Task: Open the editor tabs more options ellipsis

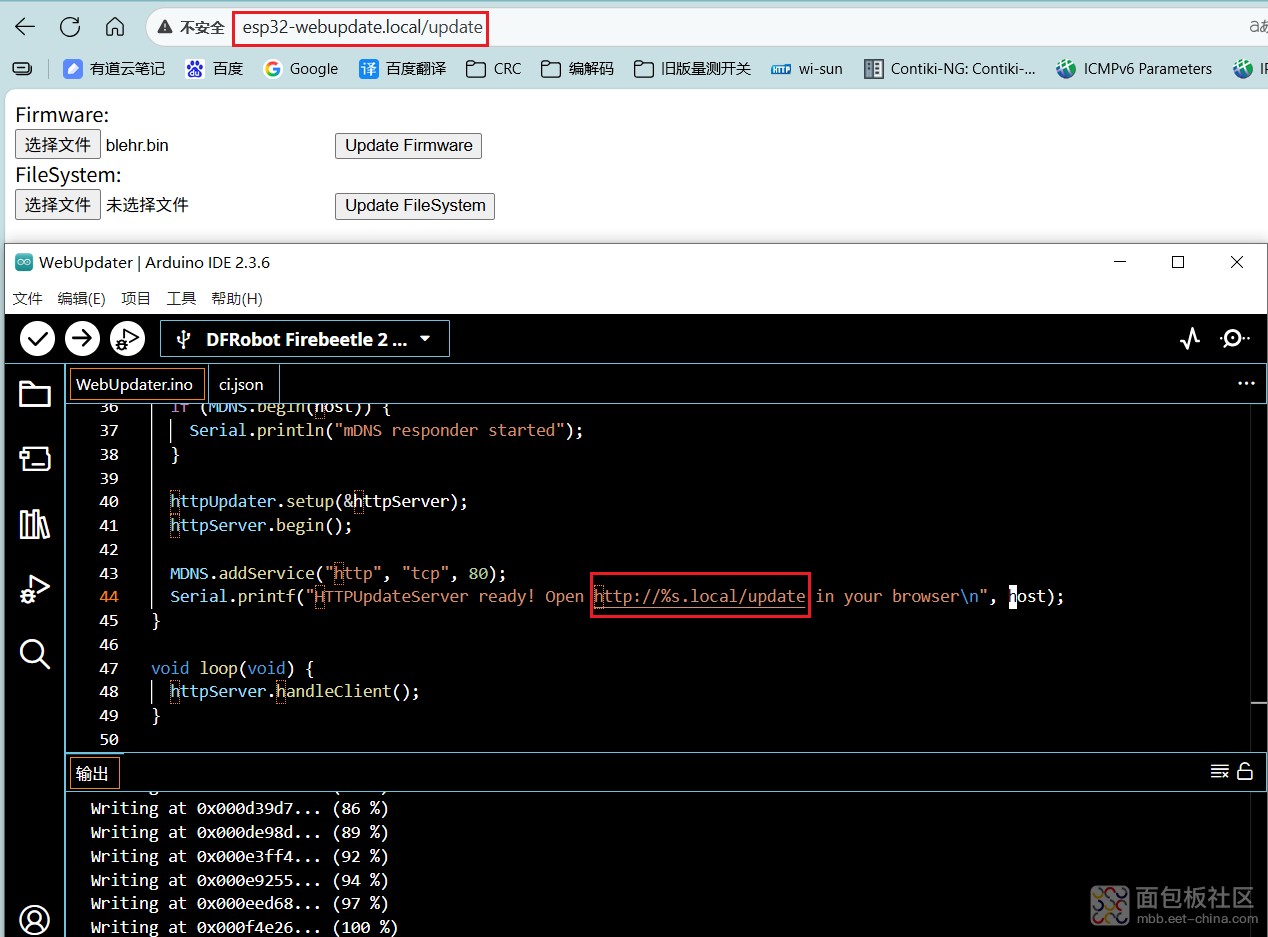Action: [1246, 383]
